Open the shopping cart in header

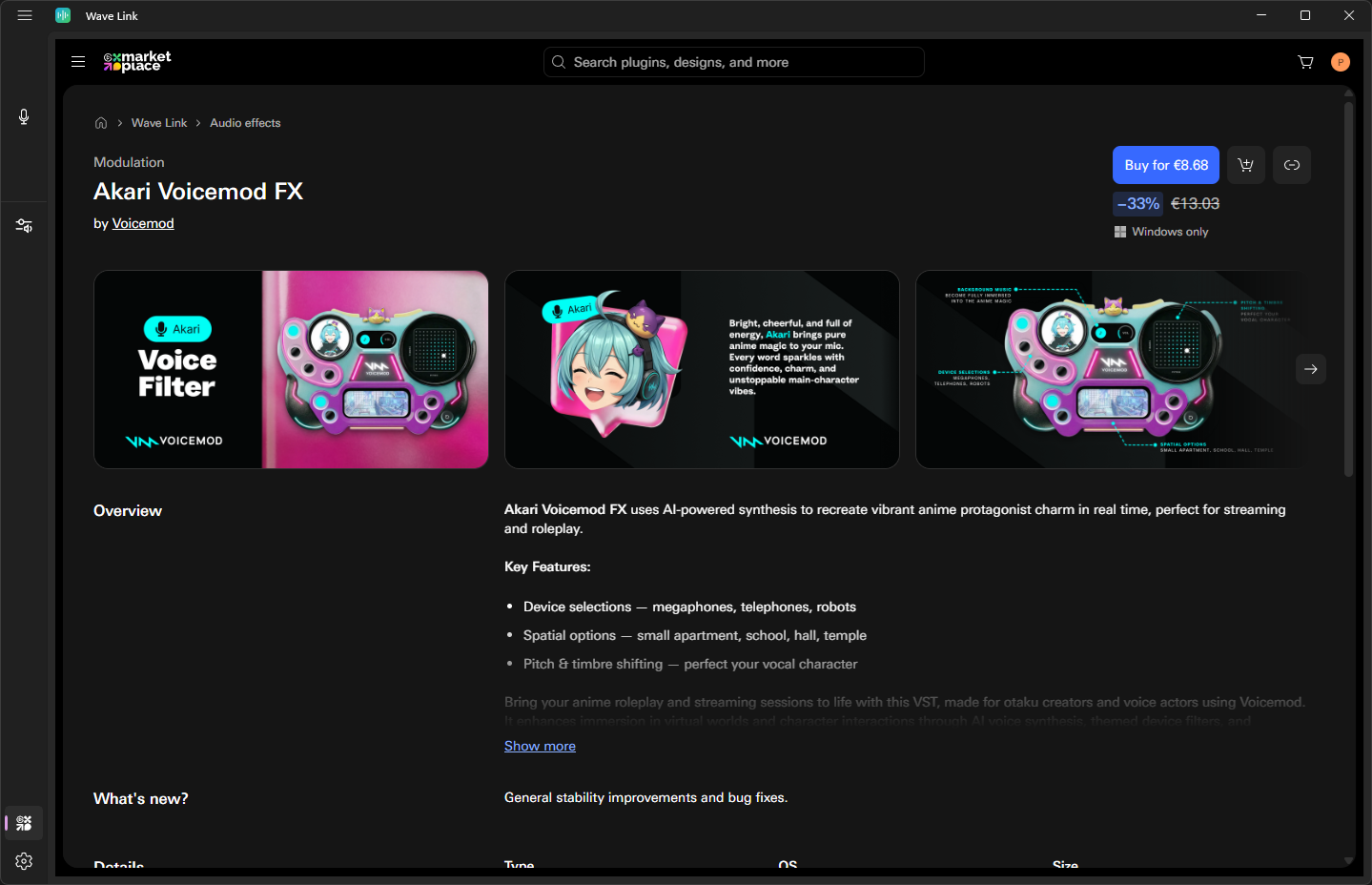[x=1305, y=62]
